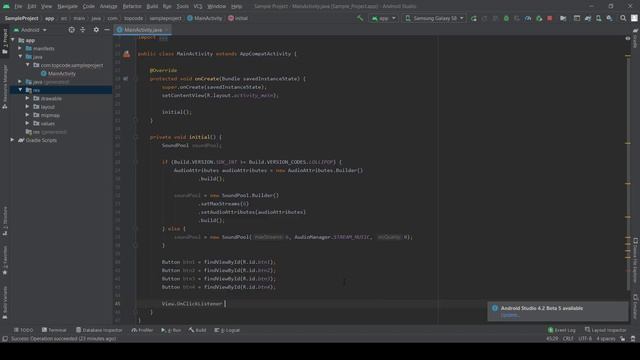Collapse the java folder node
Image resolution: width=640 pixels, height=360 pixels.
tap(20, 57)
